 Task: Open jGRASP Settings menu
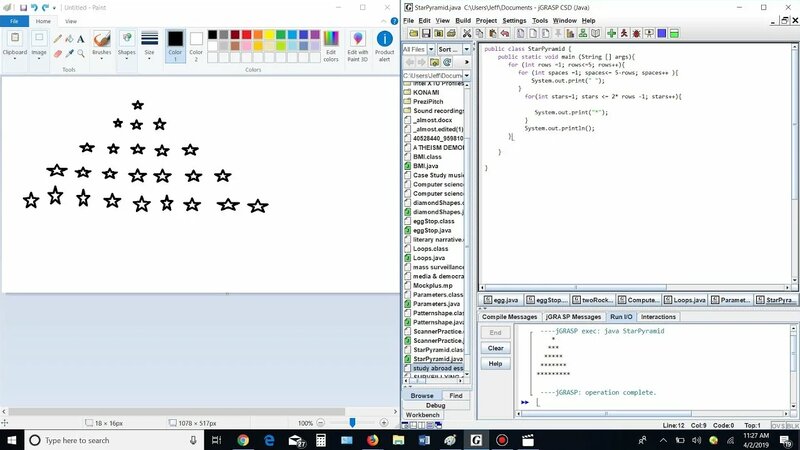[514, 20]
